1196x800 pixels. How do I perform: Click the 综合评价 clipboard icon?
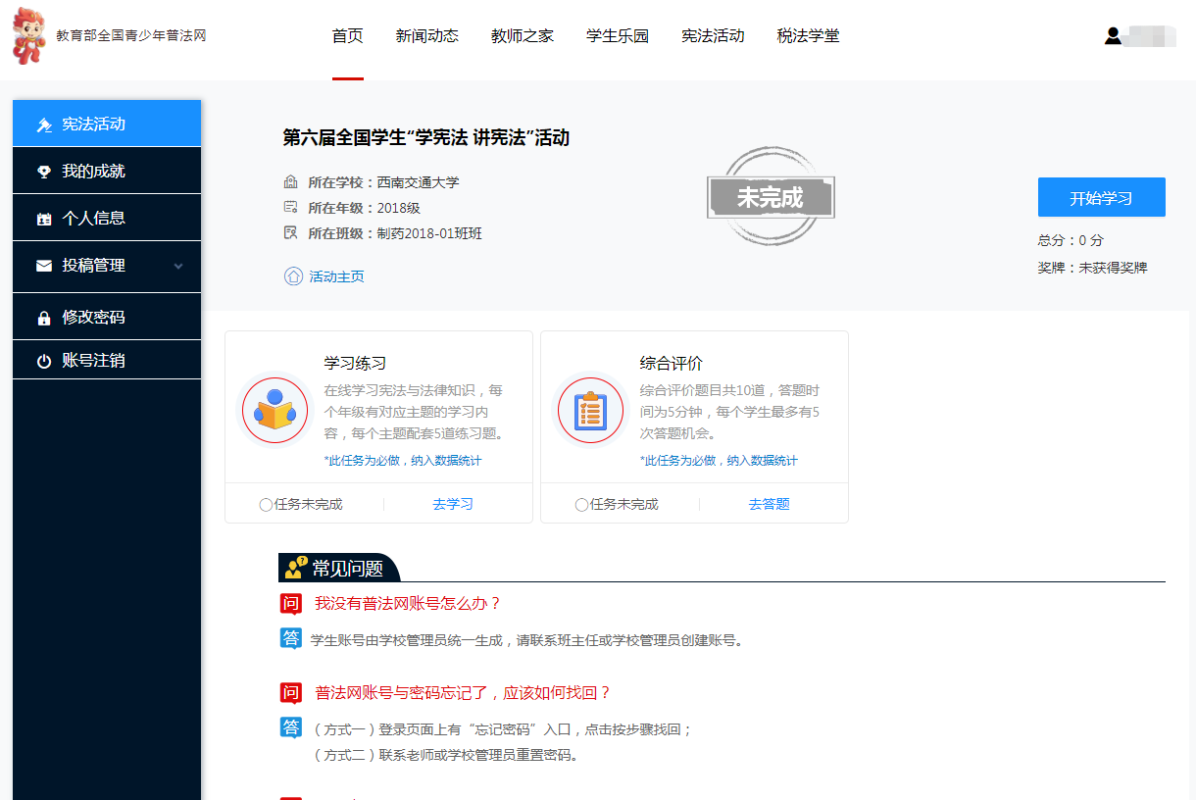click(590, 409)
